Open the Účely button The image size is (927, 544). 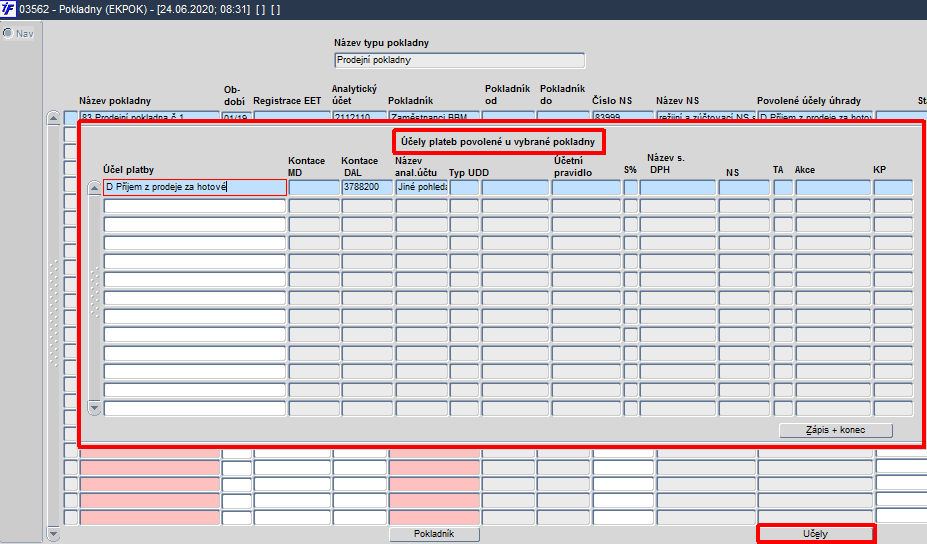(815, 534)
